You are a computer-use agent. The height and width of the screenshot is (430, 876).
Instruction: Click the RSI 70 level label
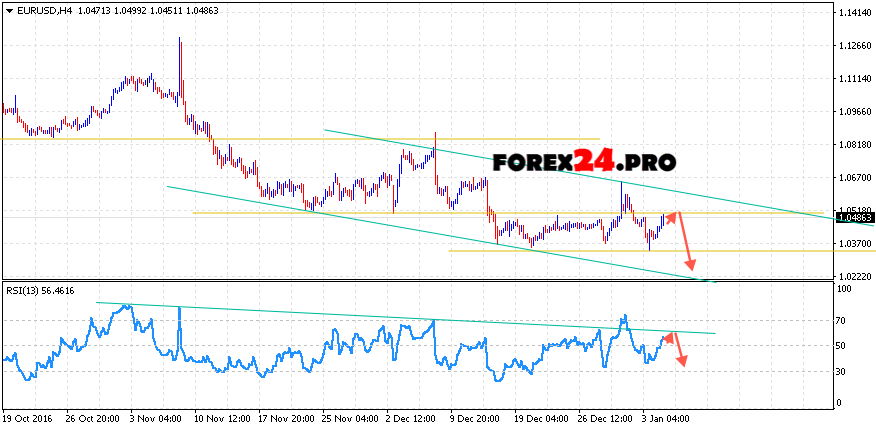[x=842, y=321]
